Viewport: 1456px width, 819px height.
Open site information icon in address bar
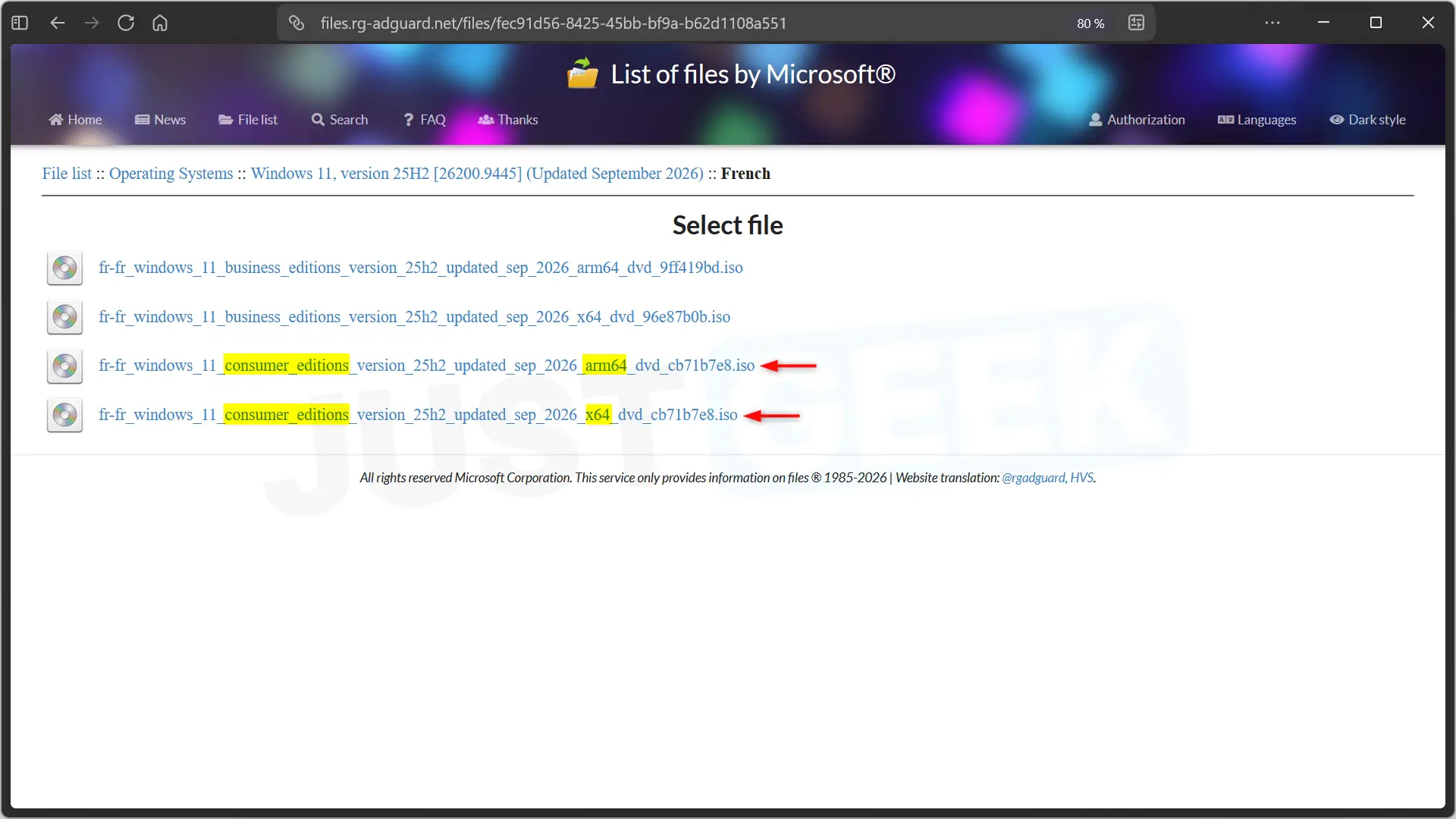[297, 23]
